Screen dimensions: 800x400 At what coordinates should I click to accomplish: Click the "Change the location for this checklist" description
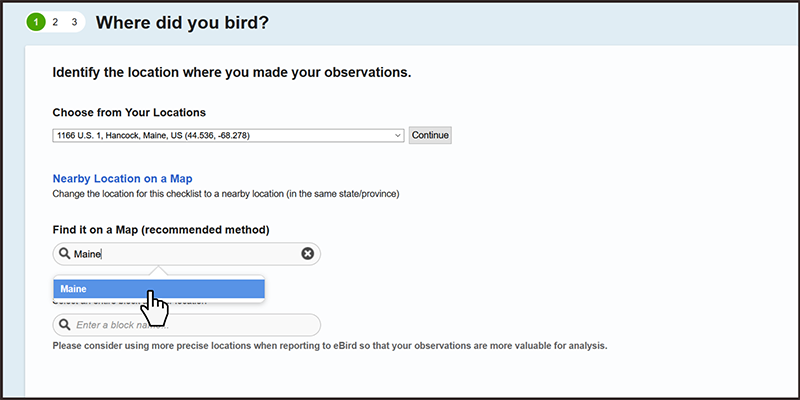point(231,193)
